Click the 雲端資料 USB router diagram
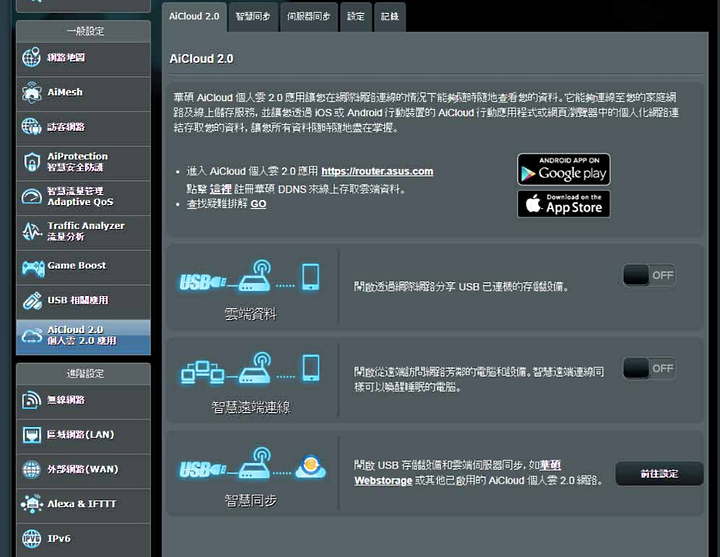The width and height of the screenshot is (720, 557). [x=249, y=276]
